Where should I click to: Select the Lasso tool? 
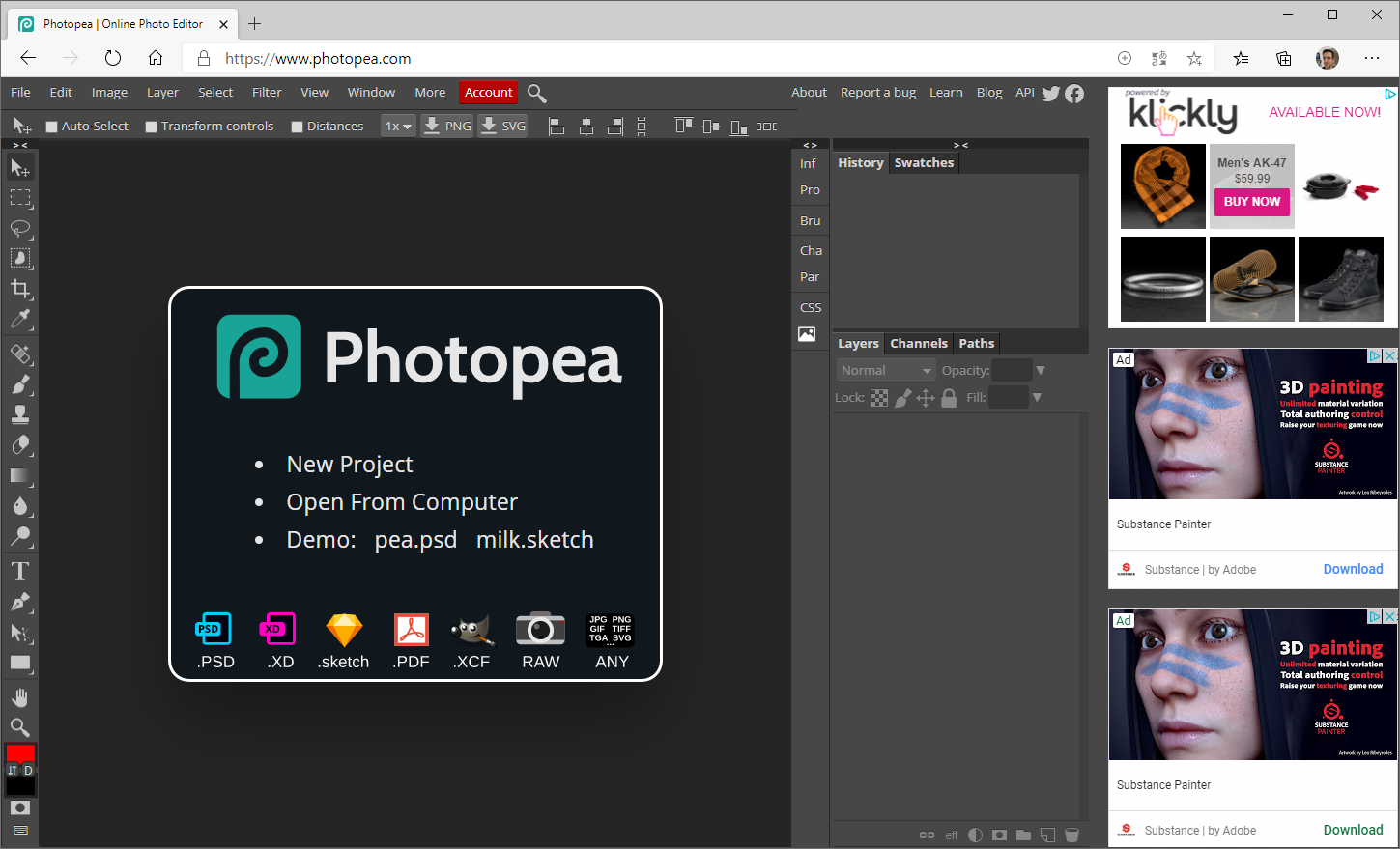(20, 229)
